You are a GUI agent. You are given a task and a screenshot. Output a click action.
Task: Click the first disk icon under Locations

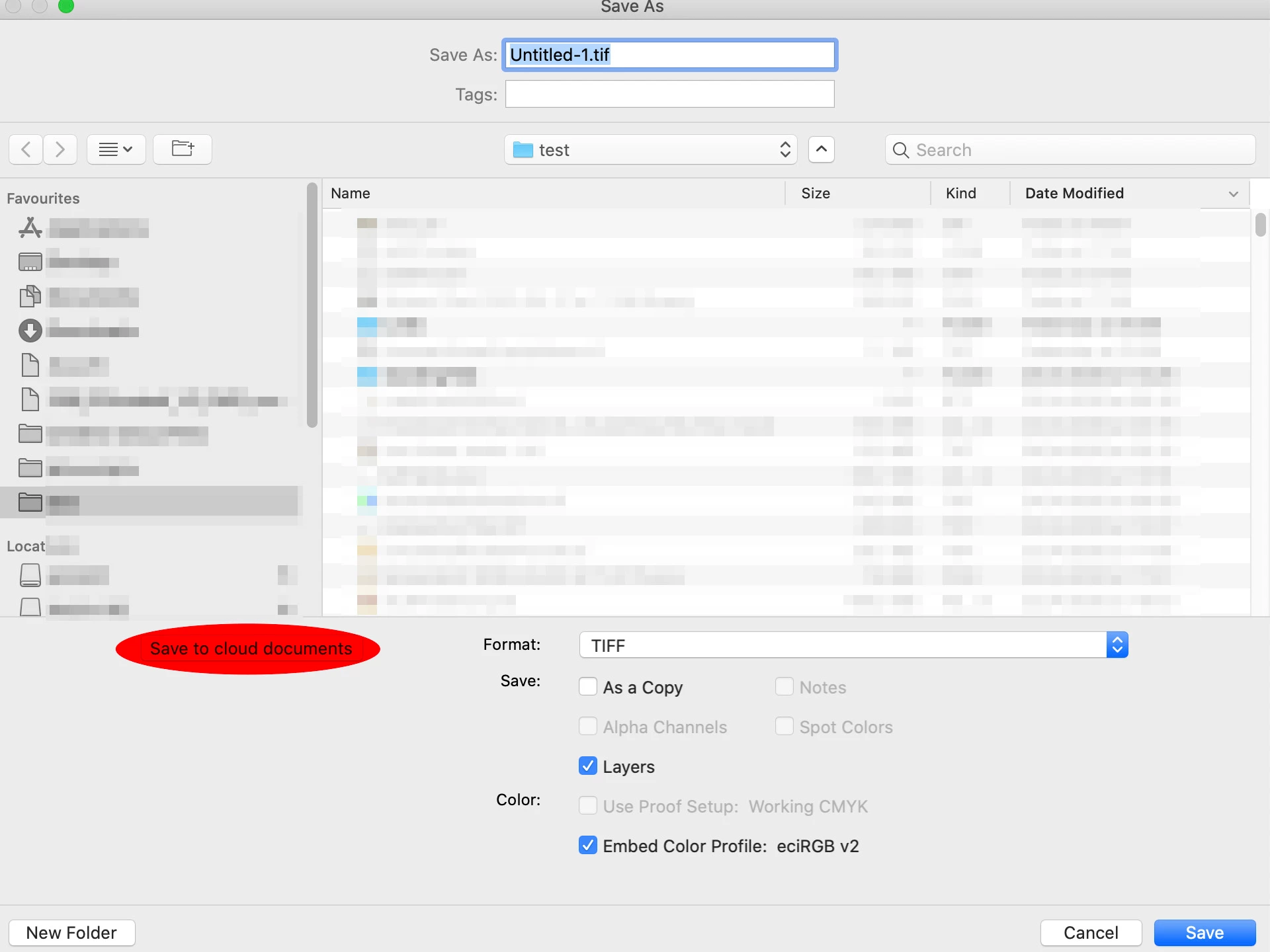point(30,575)
